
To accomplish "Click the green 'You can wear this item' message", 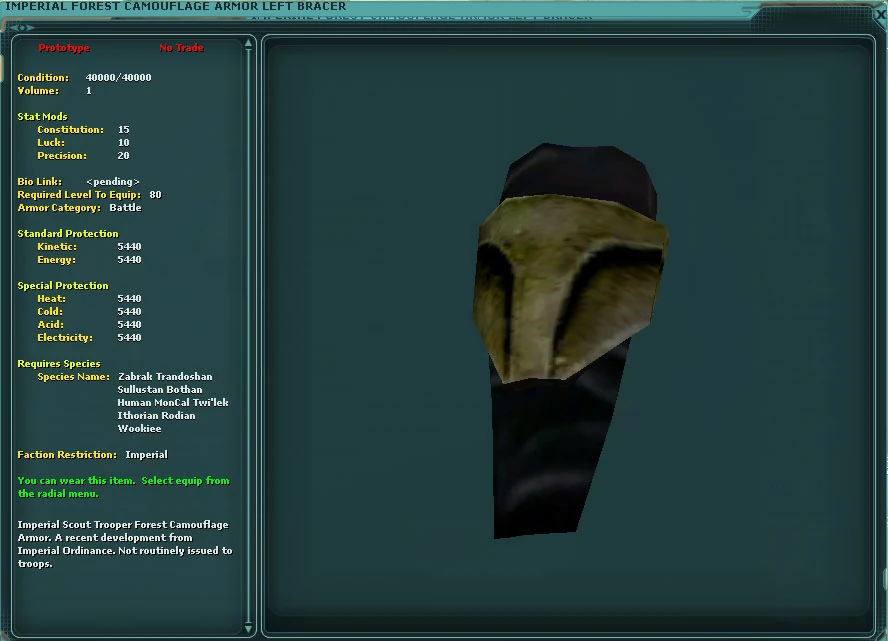I will [123, 488].
